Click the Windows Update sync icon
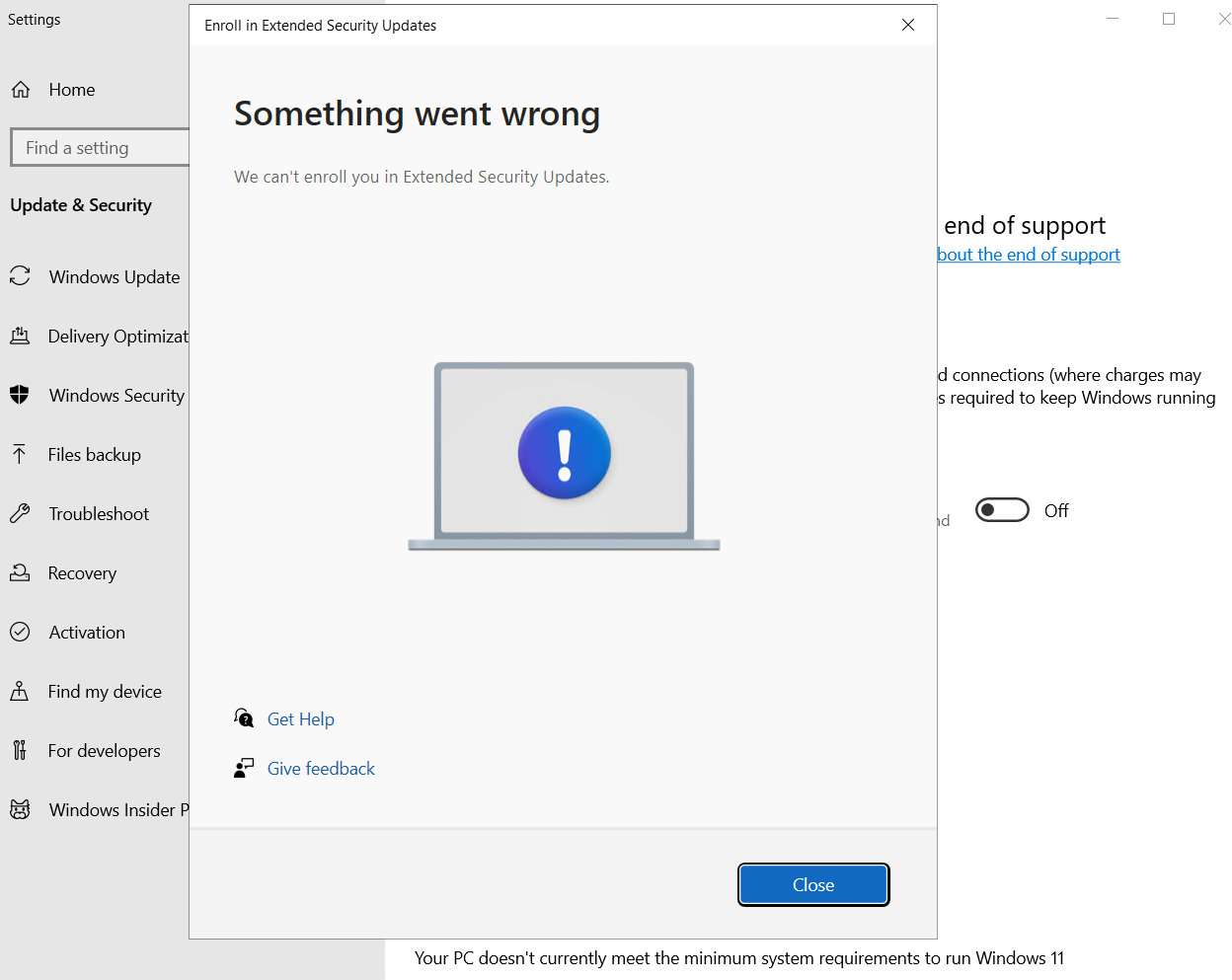 point(20,276)
